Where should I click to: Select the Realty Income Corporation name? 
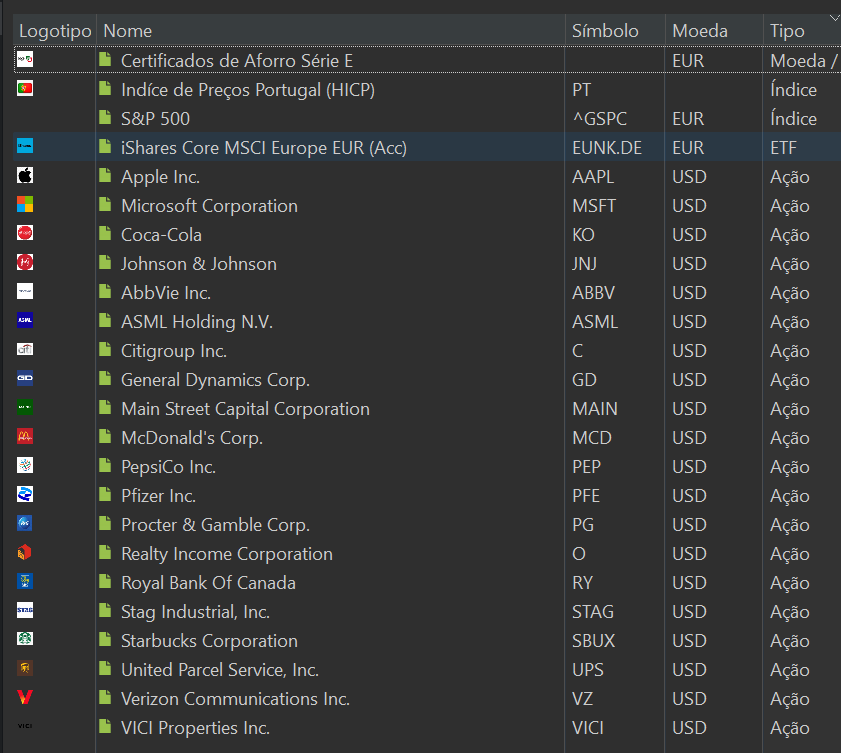point(227,553)
